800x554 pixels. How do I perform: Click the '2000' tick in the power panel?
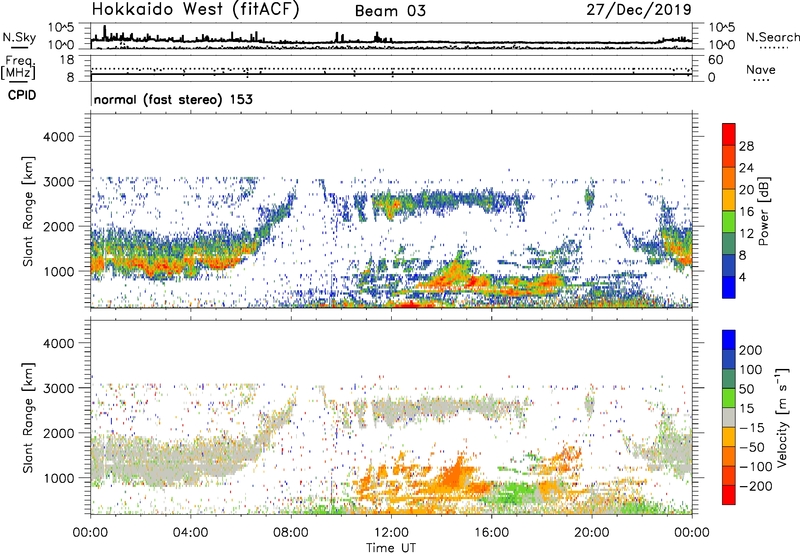tap(58, 226)
